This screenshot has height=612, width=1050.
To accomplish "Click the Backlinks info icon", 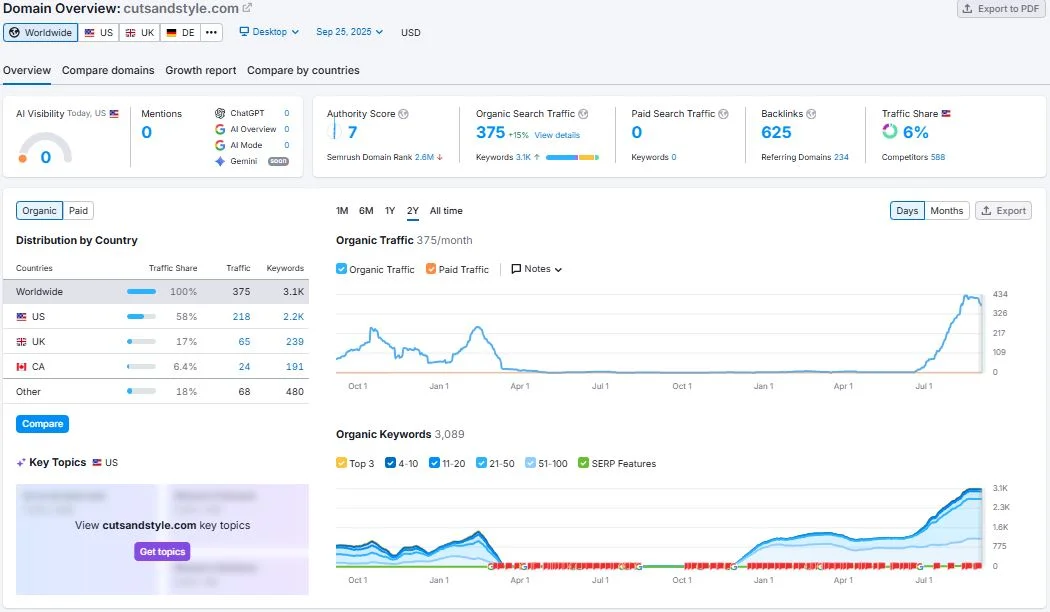I will point(811,114).
